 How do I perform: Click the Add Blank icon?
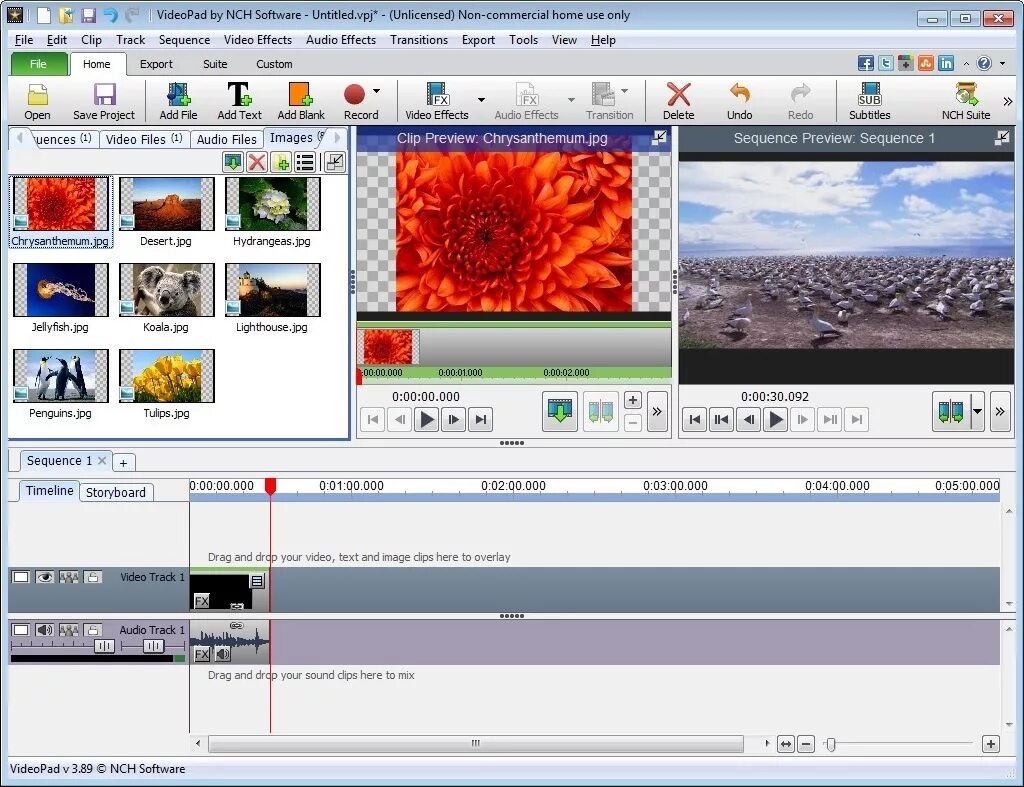click(300, 101)
